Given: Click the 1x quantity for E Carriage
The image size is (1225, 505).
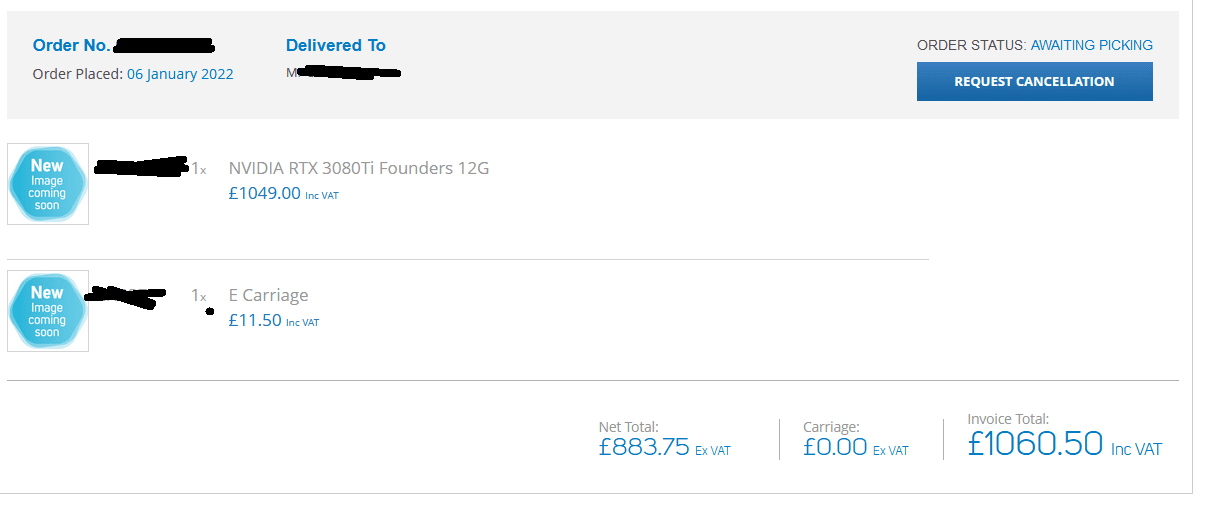Looking at the screenshot, I should click(x=199, y=296).
